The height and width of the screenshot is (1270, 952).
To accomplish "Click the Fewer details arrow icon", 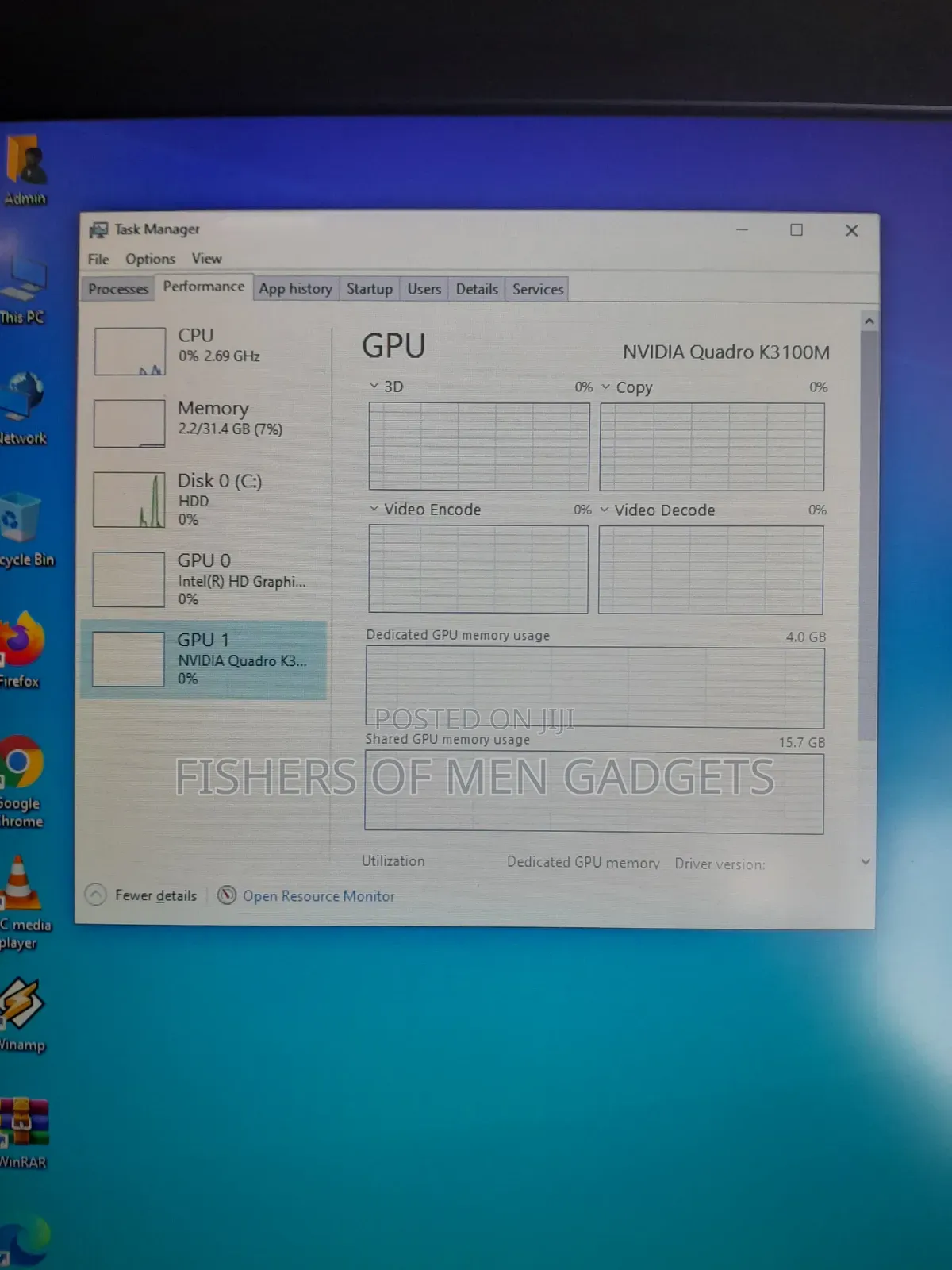I will (95, 895).
